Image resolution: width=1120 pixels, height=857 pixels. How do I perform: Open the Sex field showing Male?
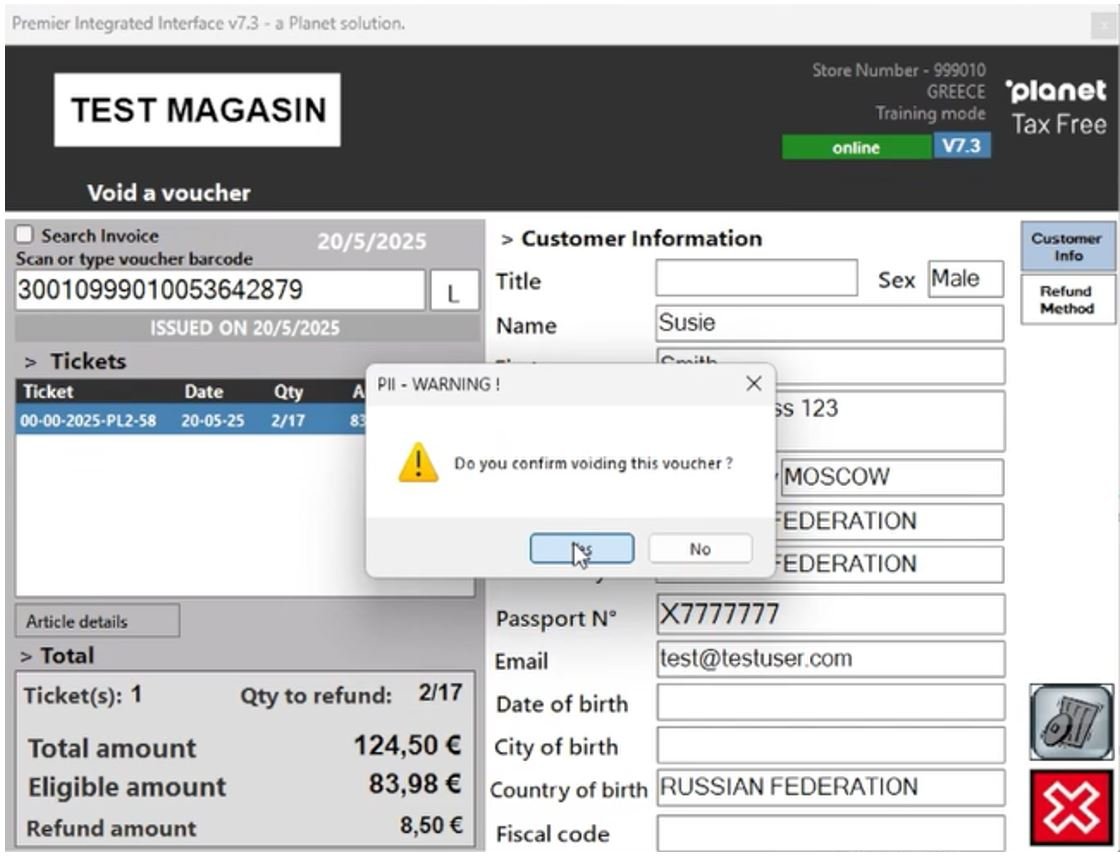[965, 279]
